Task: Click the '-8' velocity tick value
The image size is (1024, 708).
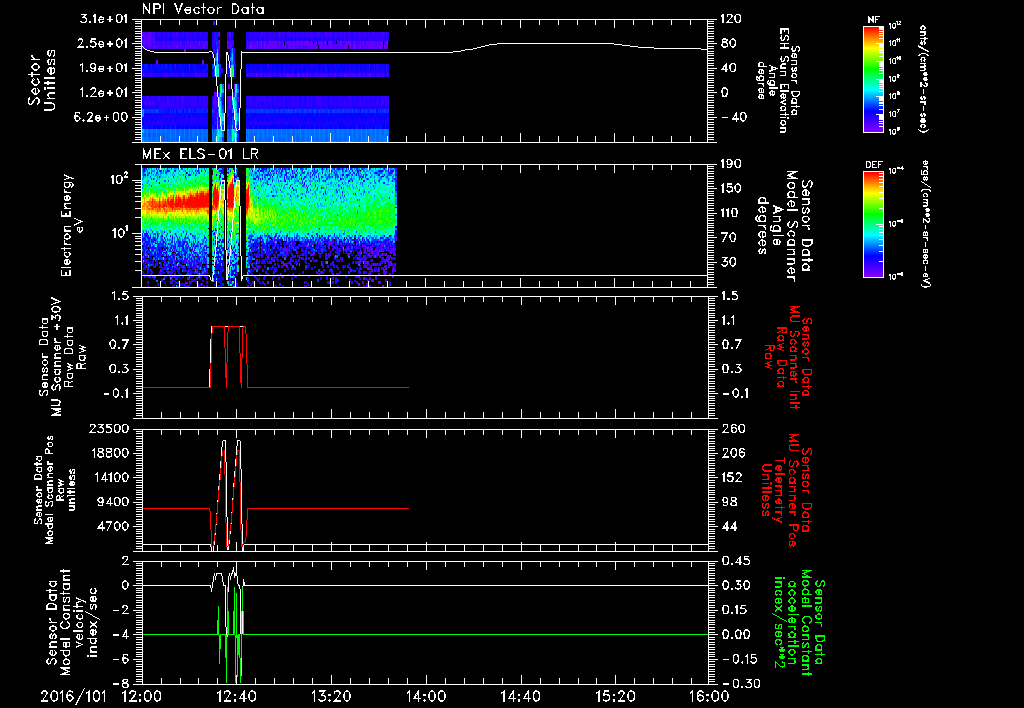Action: [121, 683]
